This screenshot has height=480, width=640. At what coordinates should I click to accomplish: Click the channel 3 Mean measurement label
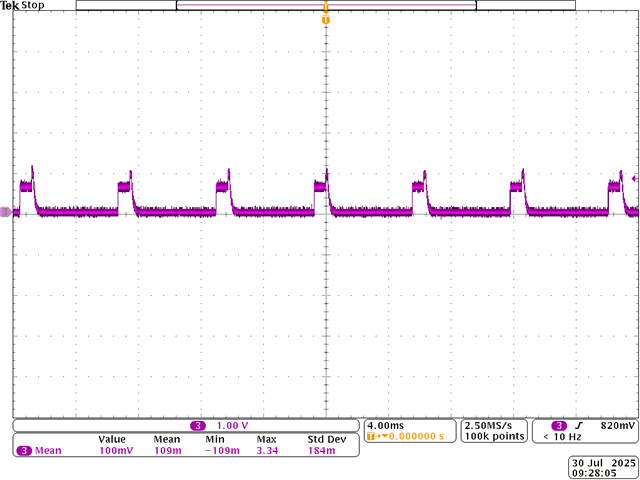click(40, 451)
